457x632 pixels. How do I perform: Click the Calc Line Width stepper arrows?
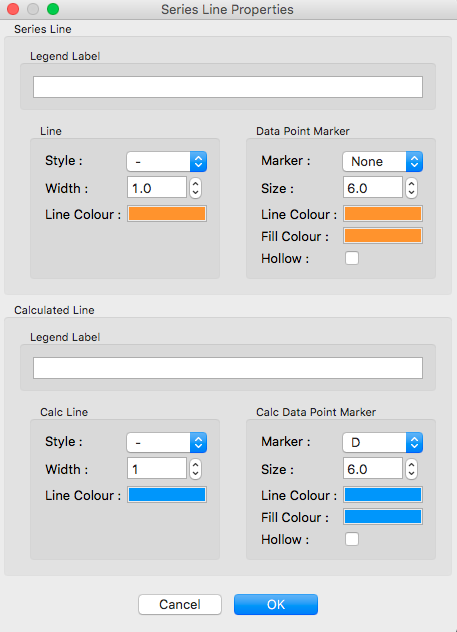[195, 469]
